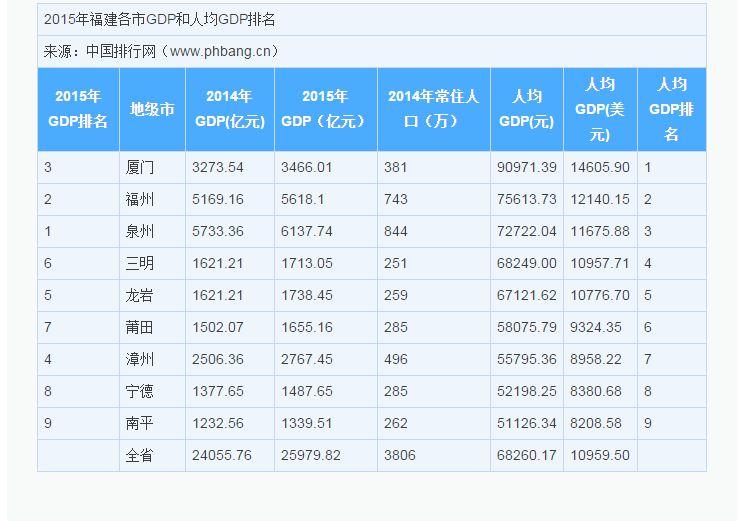Image resolution: width=740 pixels, height=521 pixels.
Task: Click the value 1655.16 for 莆田
Action: (307, 327)
